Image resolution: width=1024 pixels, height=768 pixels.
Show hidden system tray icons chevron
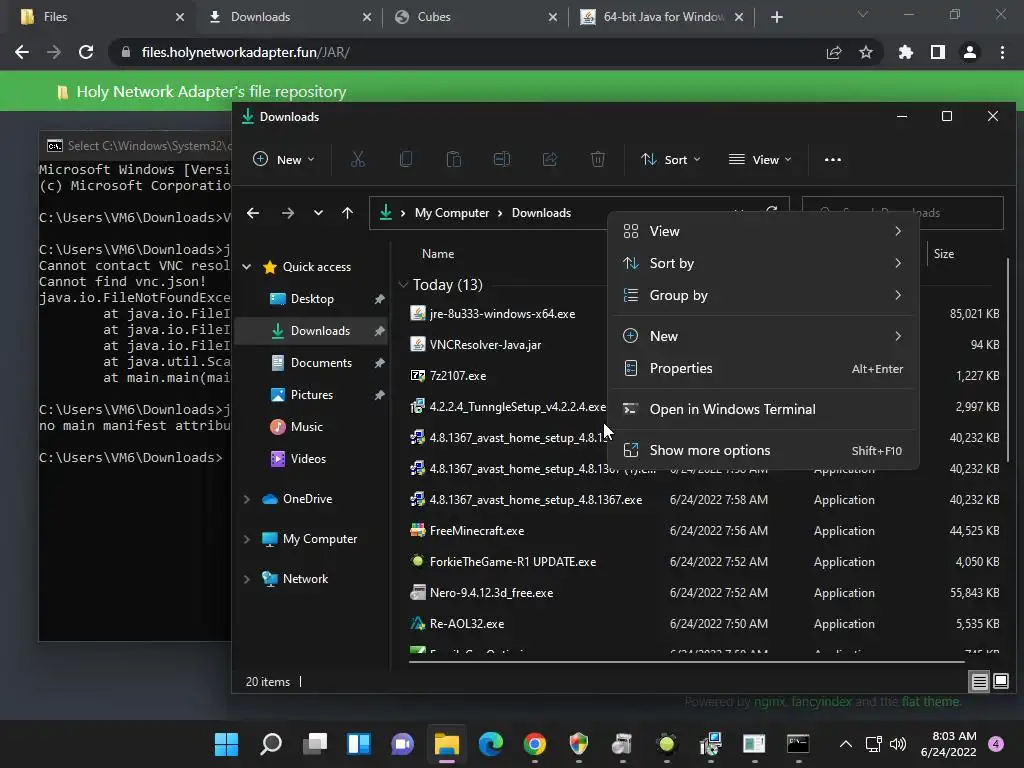(846, 744)
